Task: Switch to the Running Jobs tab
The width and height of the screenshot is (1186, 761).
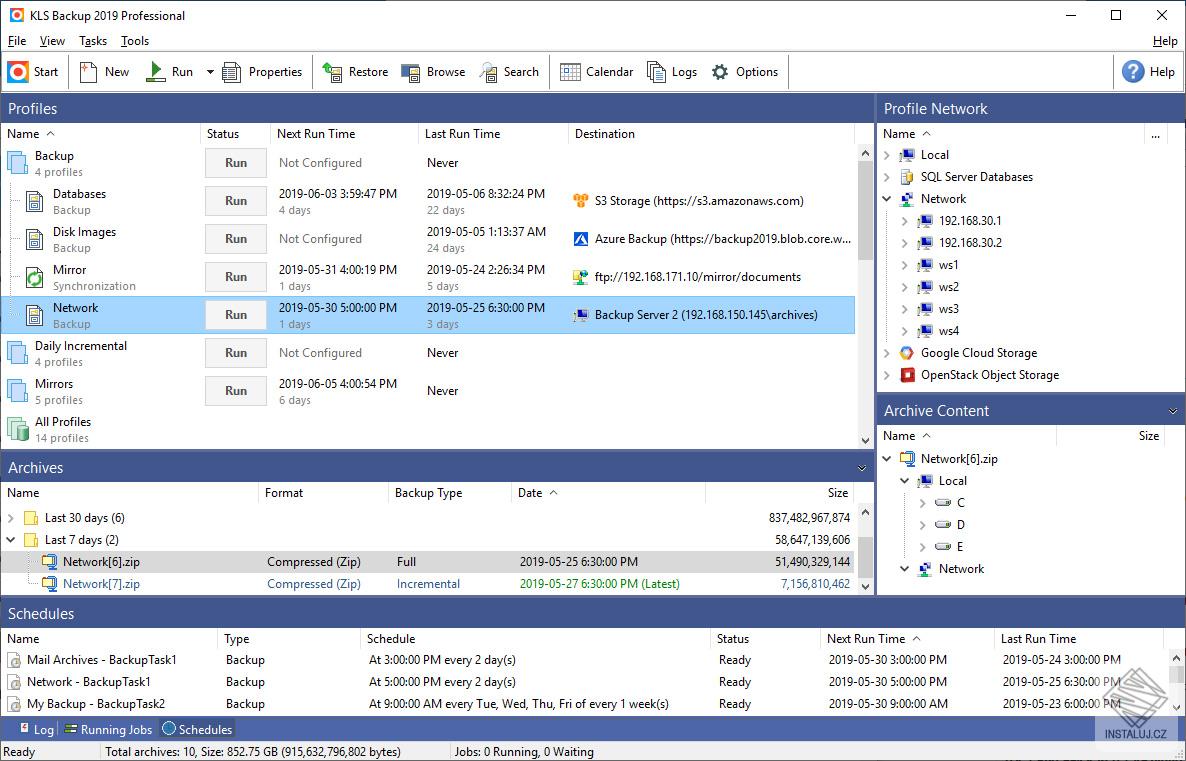Action: point(108,730)
